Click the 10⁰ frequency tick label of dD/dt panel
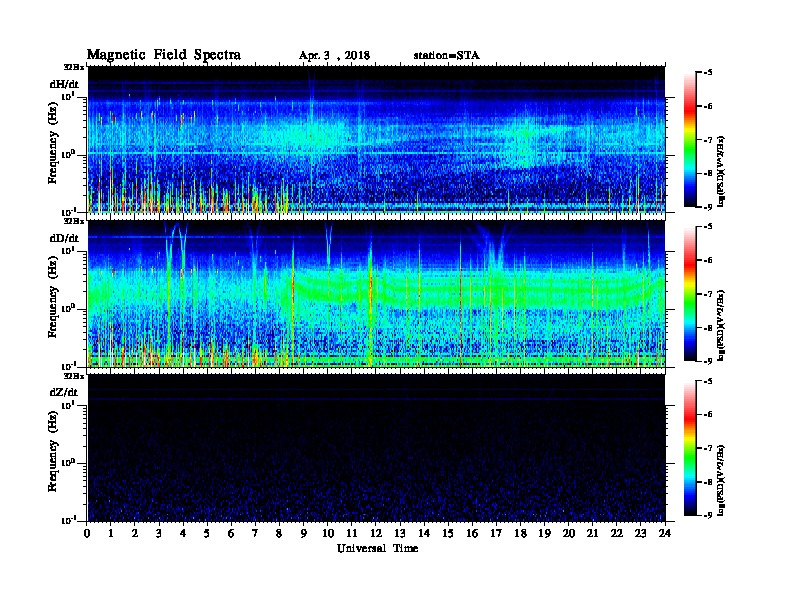Image resolution: width=792 pixels, height=612 pixels. pyautogui.click(x=69, y=309)
